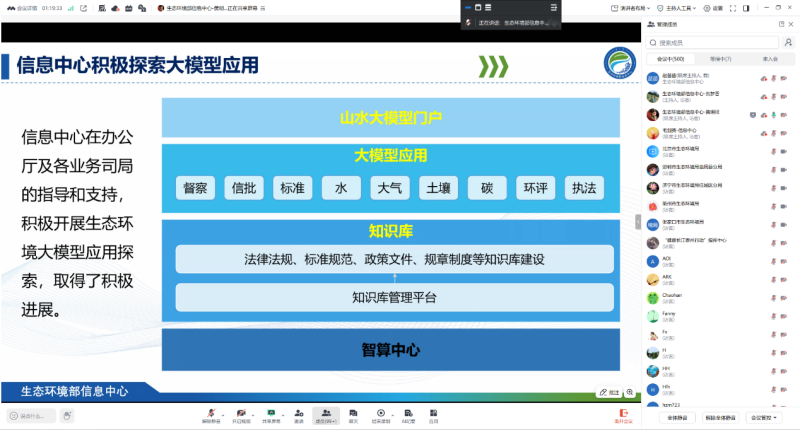Viewport: 800px width, 430px height.
Task: Toggle the first member's microphone
Action: pyautogui.click(x=774, y=78)
